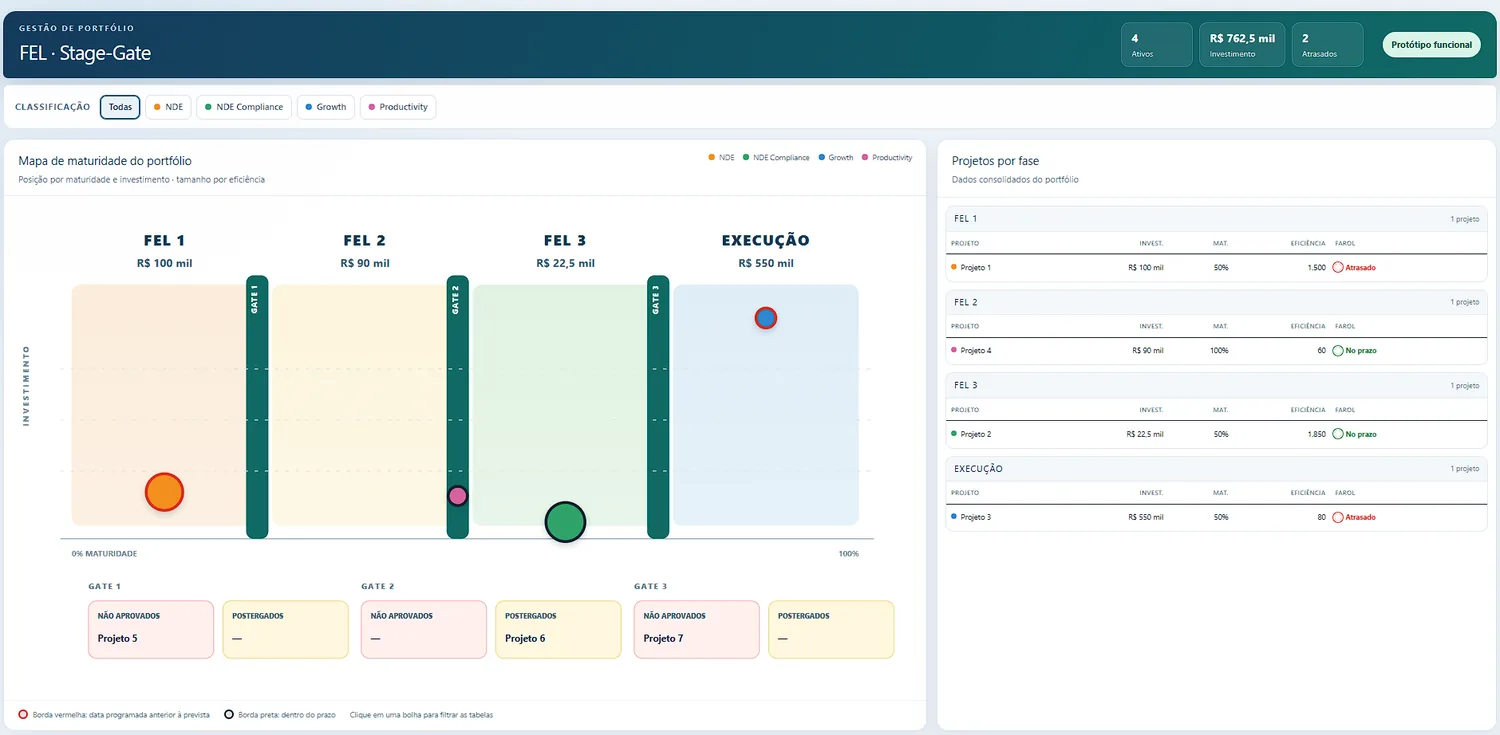Viewport: 1500px width, 735px height.
Task: Select the Productivity filter chip
Action: [x=398, y=107]
